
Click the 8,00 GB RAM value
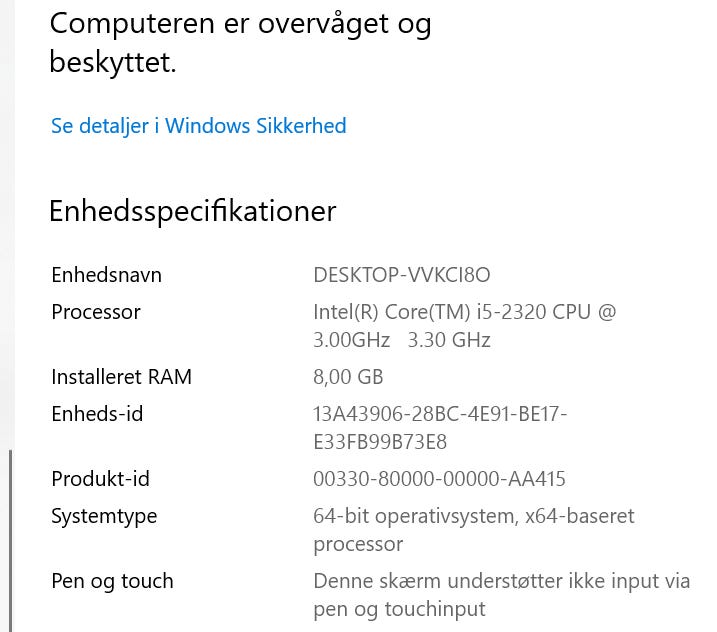pos(348,376)
